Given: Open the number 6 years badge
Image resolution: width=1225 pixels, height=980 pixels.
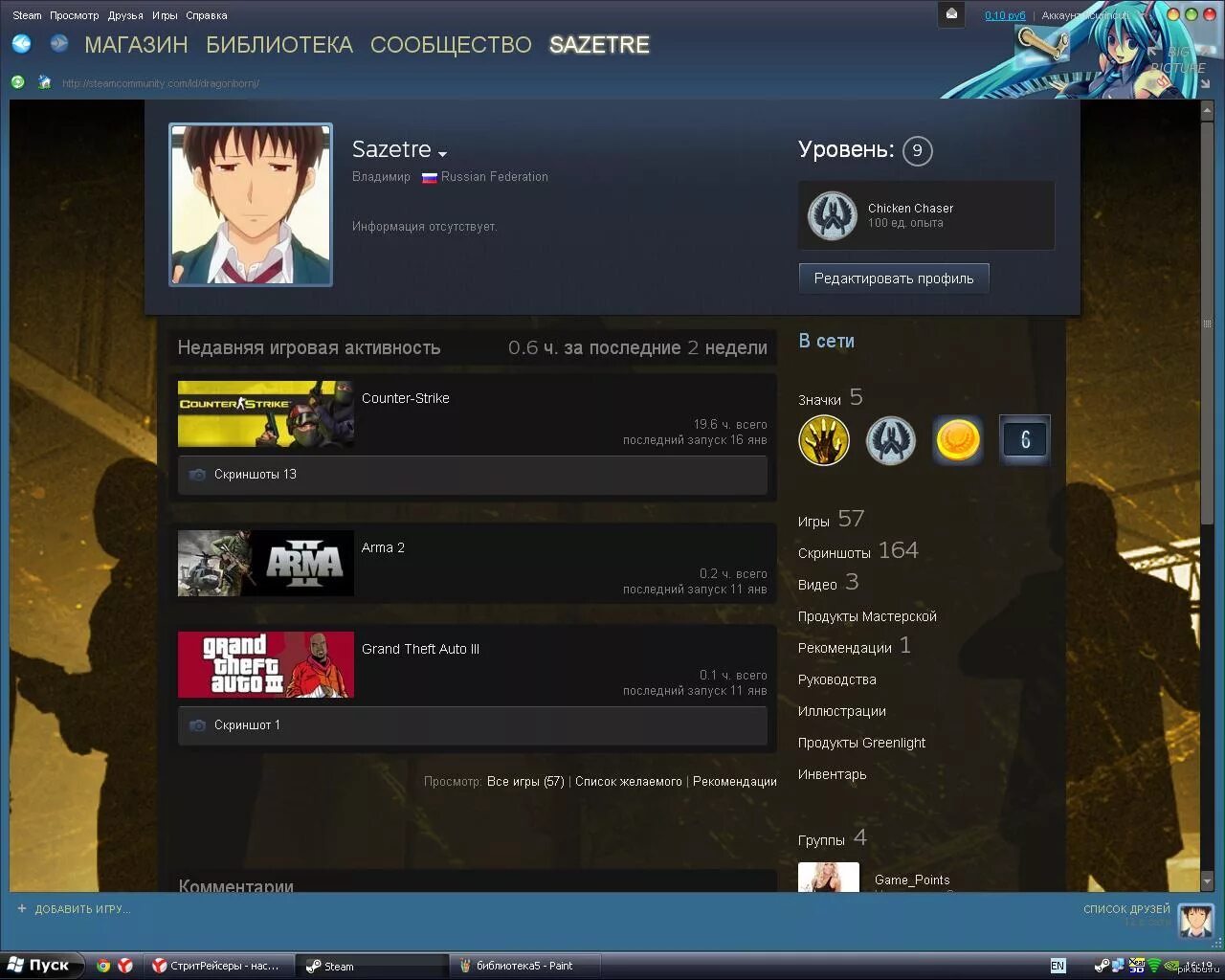Looking at the screenshot, I should [x=1025, y=440].
